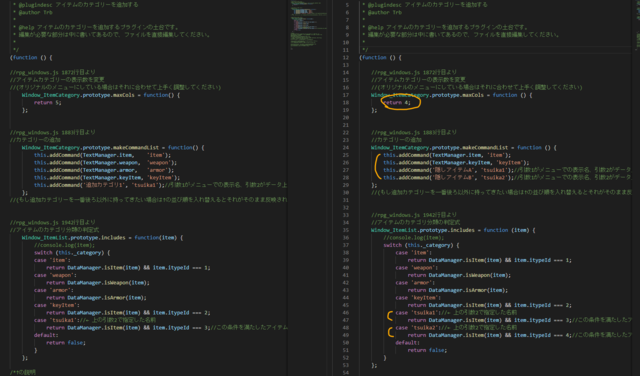This screenshot has height=376, width=640.
Task: Click left editor's maxCols function declaration
Action: [x=101, y=95]
